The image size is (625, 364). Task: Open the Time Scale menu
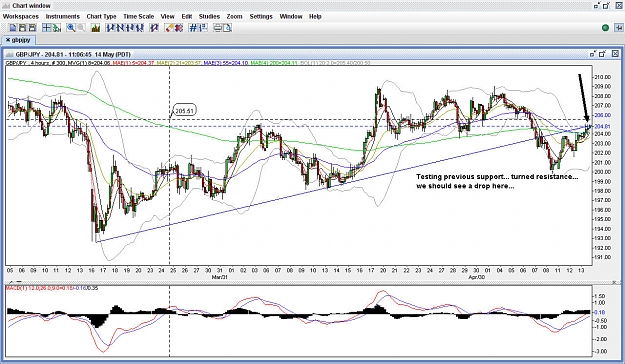coord(138,16)
